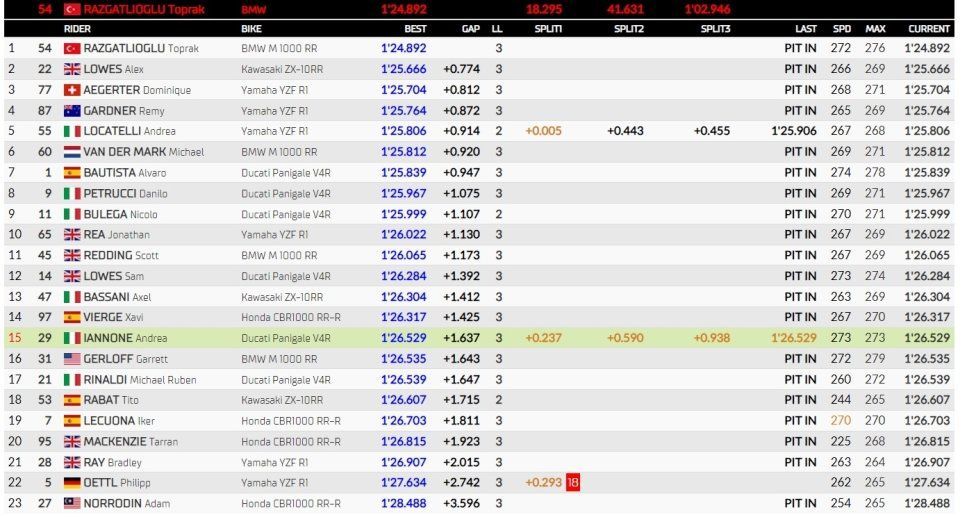This screenshot has width=976, height=517.
Task: Click gap value +0.914
Action: tap(461, 131)
